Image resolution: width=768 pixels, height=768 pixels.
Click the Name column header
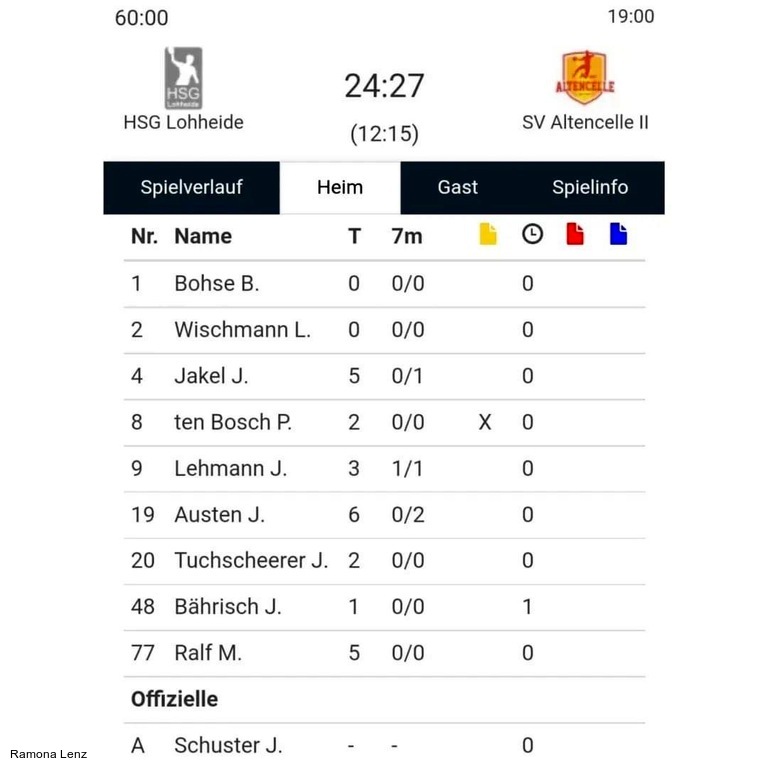pyautogui.click(x=203, y=237)
